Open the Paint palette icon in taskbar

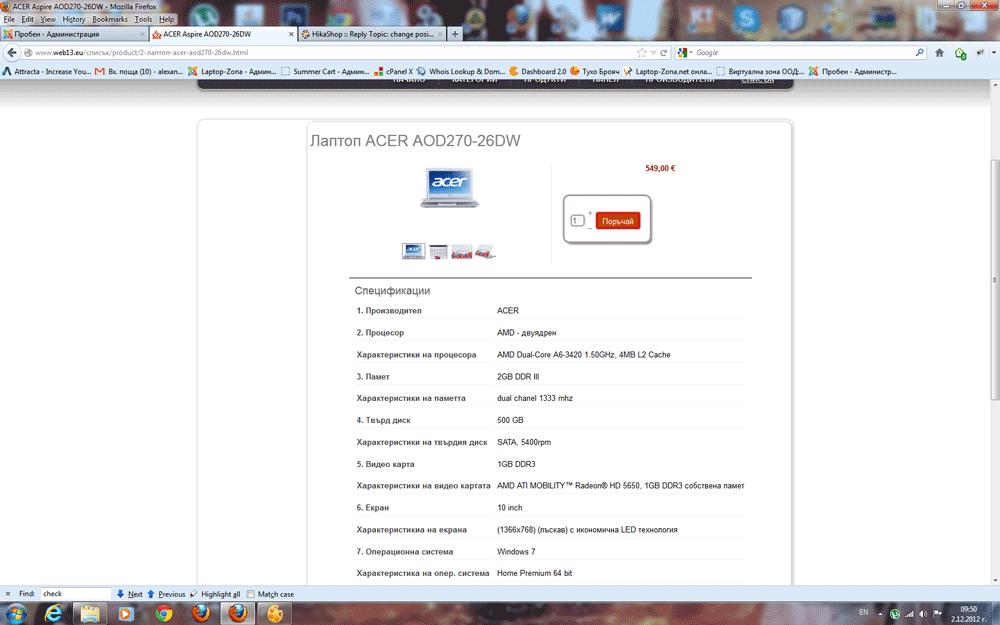[275, 614]
